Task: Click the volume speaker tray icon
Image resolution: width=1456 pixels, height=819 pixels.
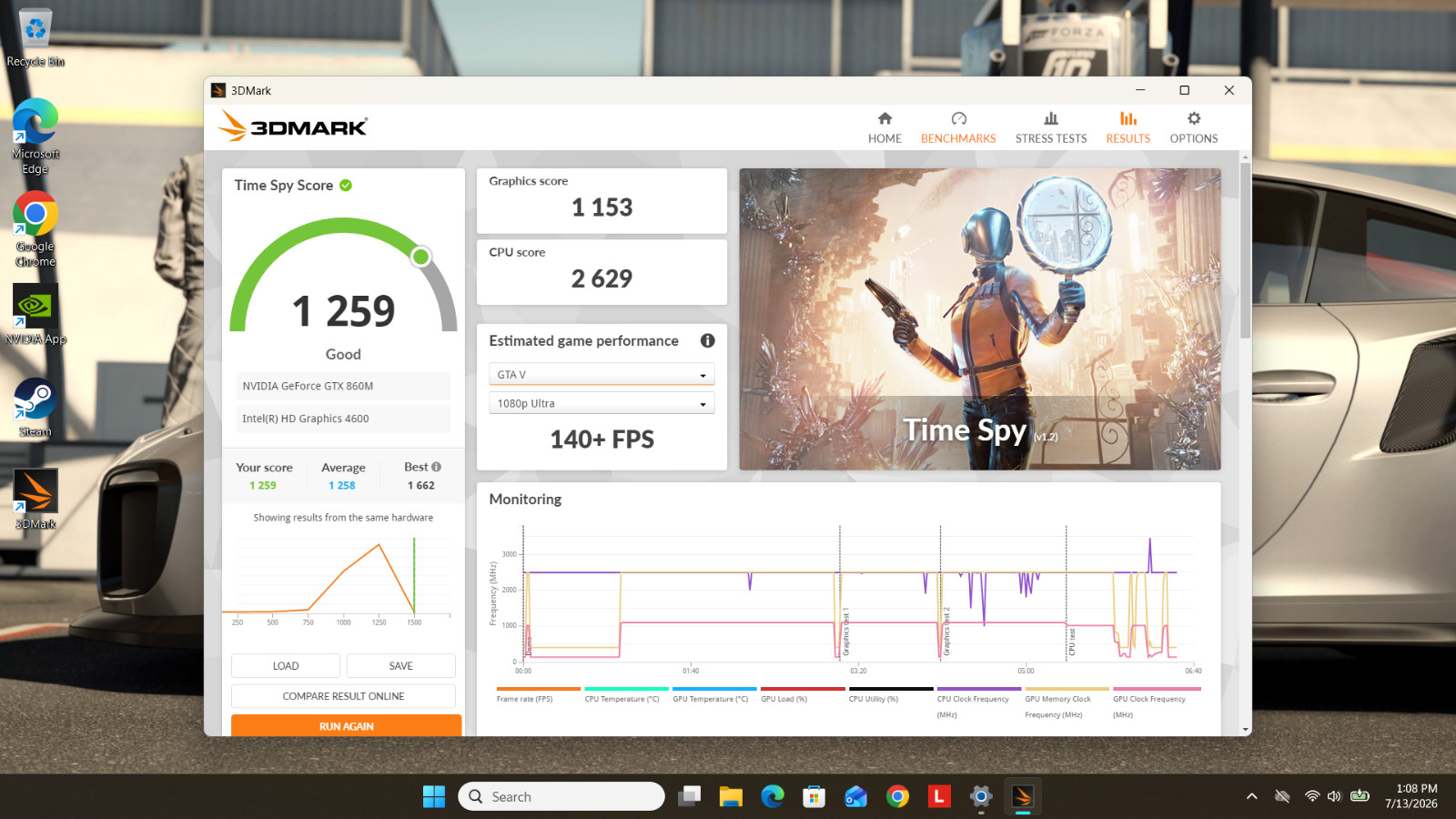Action: (1334, 796)
